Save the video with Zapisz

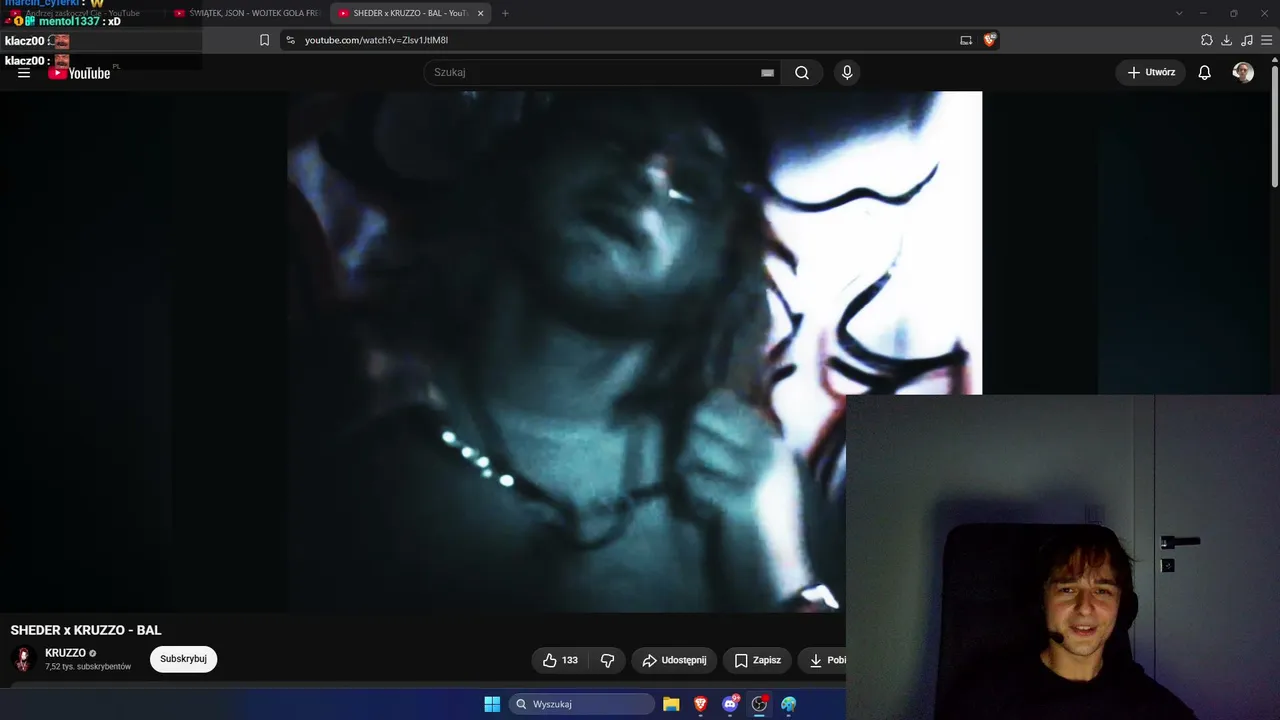757,660
